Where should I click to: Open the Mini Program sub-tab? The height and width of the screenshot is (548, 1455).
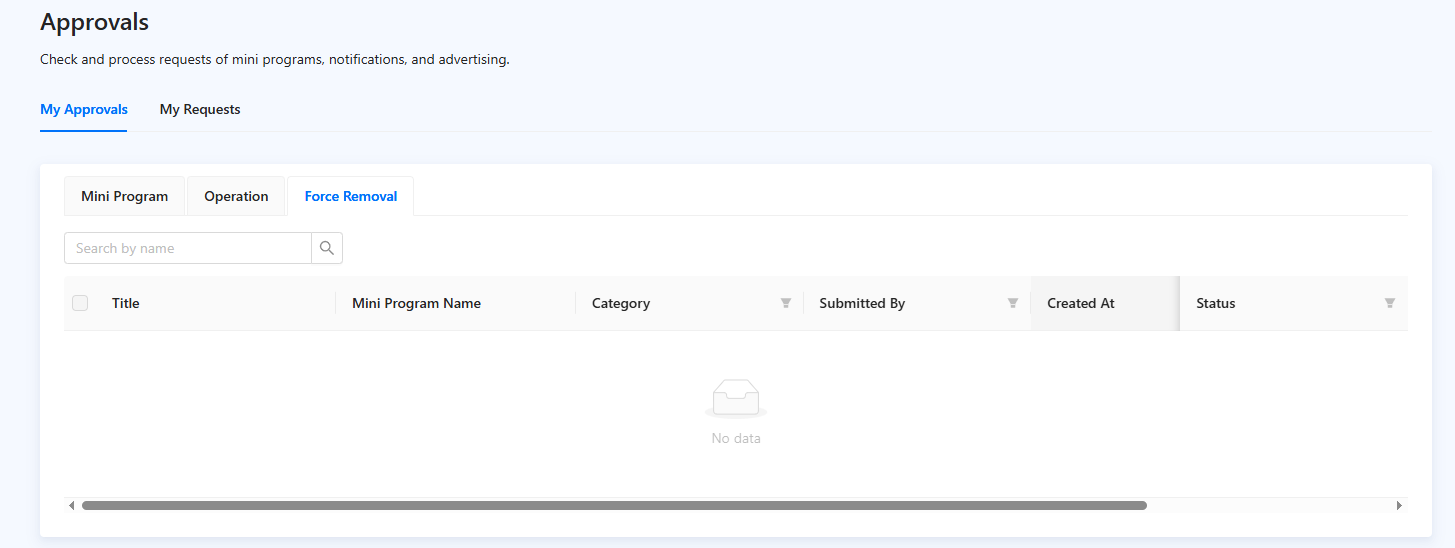point(125,196)
